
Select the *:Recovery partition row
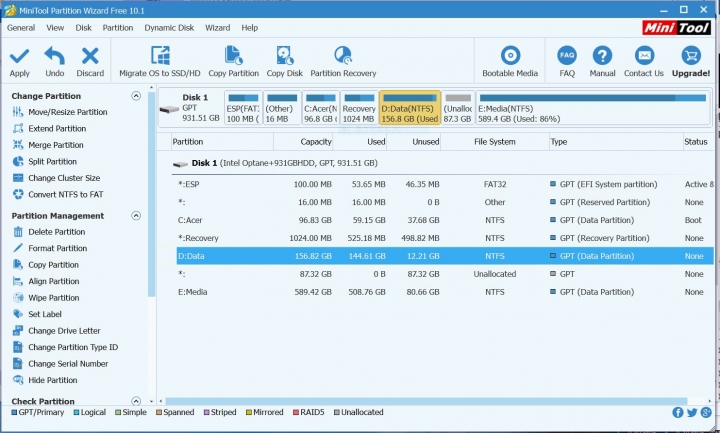pyautogui.click(x=444, y=238)
